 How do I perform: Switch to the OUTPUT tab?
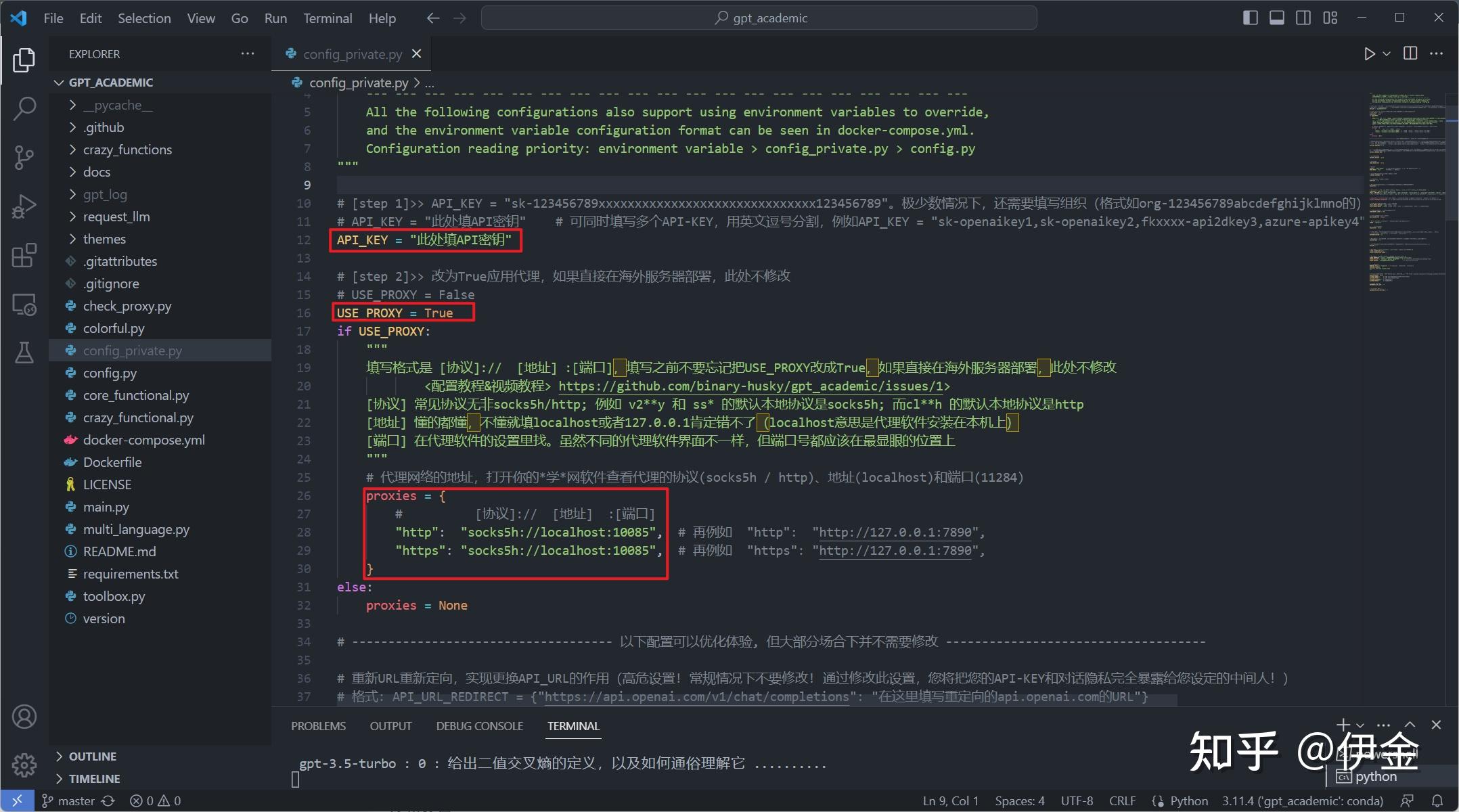coord(390,725)
